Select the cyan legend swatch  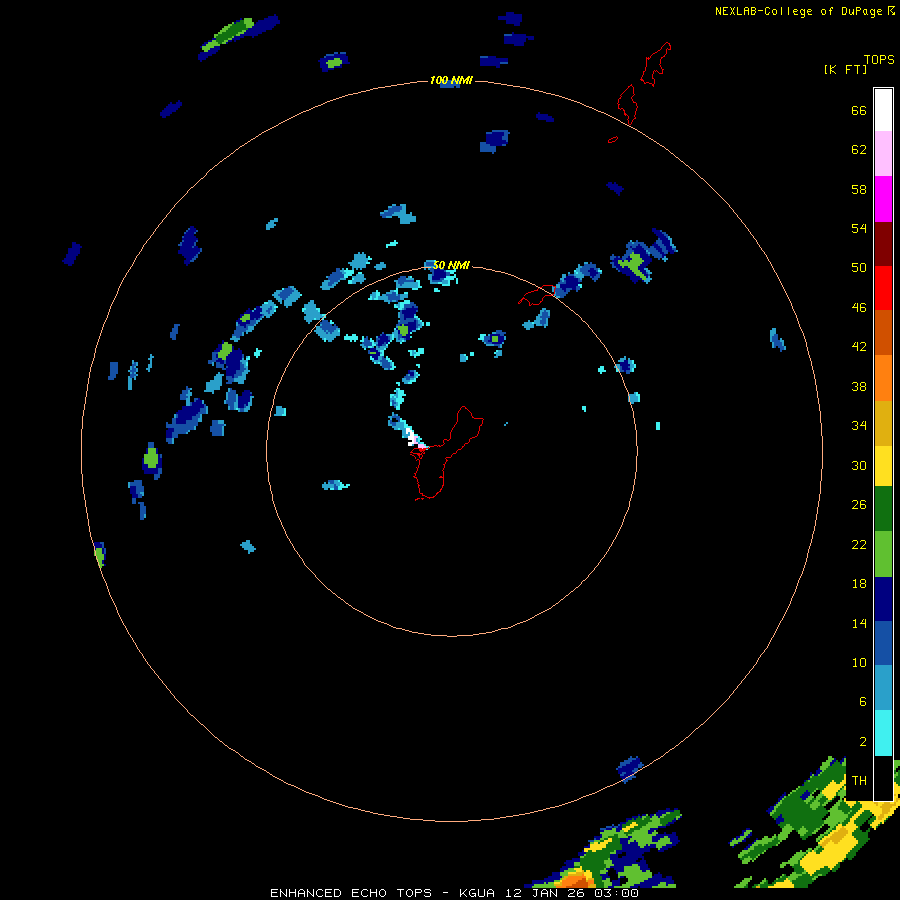pos(883,733)
